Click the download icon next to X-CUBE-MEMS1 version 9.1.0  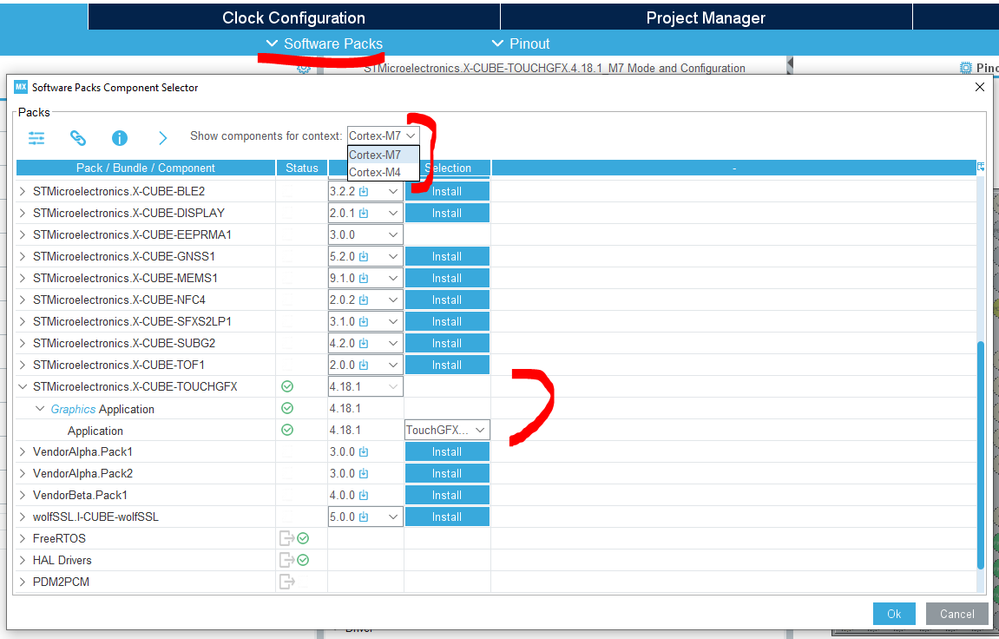point(364,278)
